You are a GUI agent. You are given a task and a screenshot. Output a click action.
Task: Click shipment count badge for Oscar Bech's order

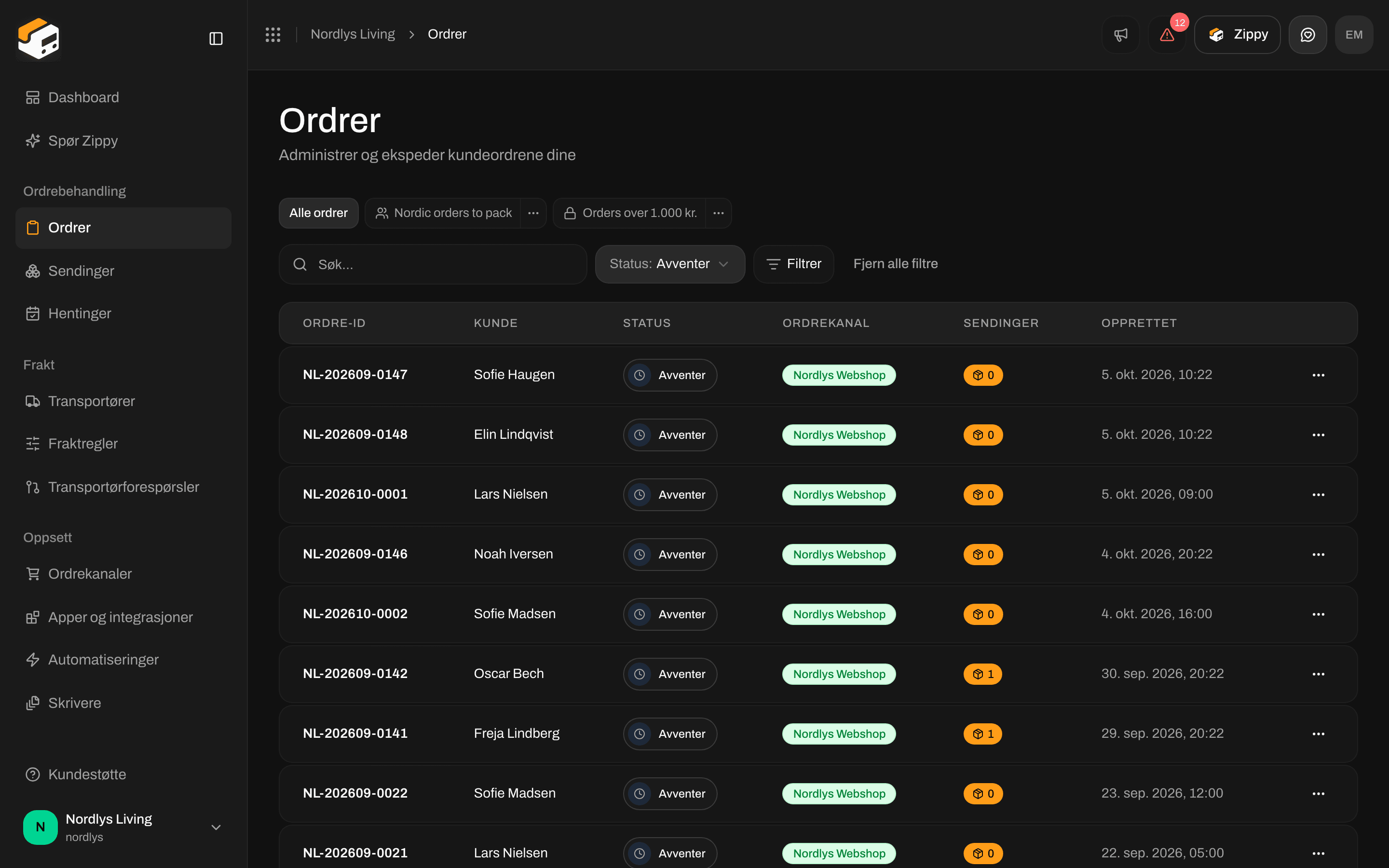click(982, 674)
